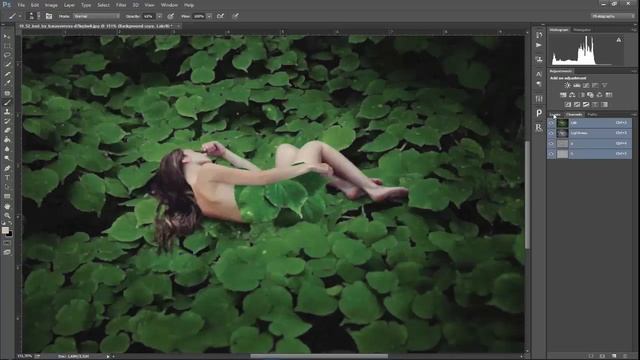The image size is (640, 360).
Task: Open the Image menu
Action: click(x=51, y=5)
